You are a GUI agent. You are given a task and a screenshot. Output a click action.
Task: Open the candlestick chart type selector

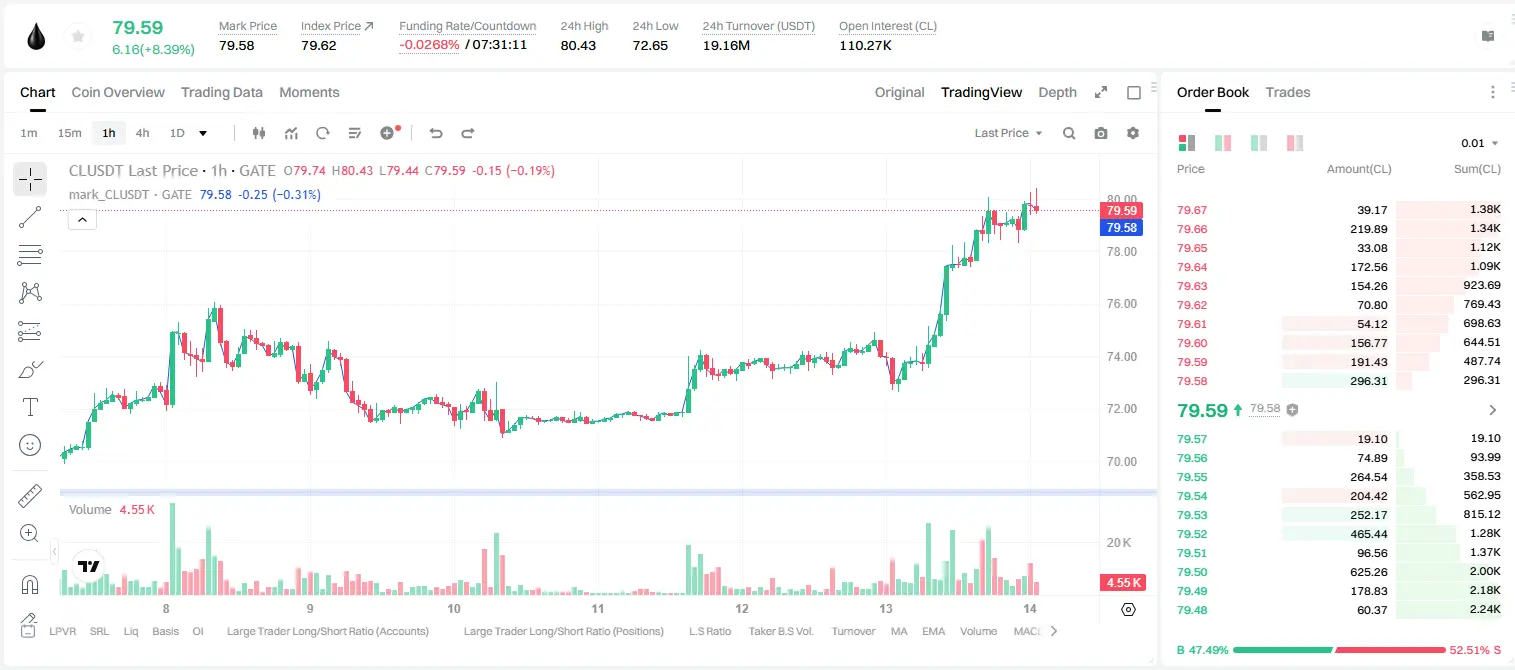click(x=260, y=133)
